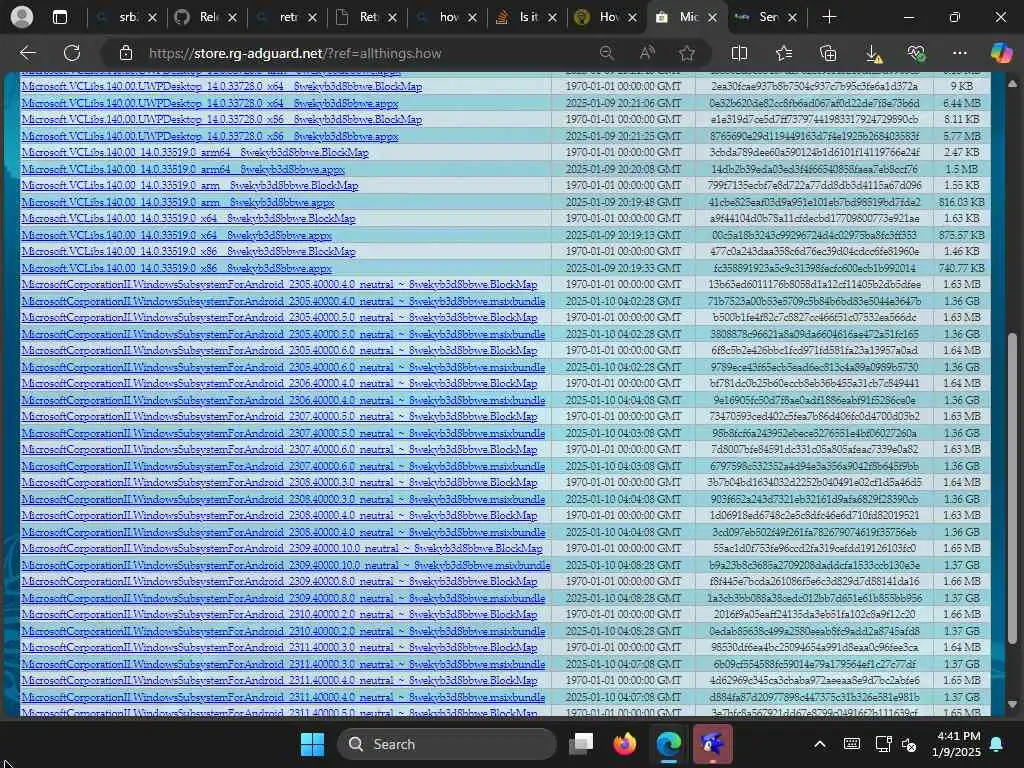Open the touch keyboard tray icon
The width and height of the screenshot is (1024, 768).
coord(852,744)
